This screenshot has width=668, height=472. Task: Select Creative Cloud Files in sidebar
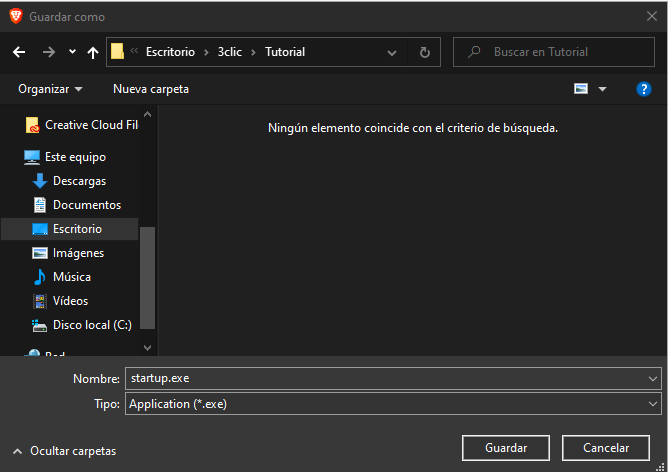90,125
